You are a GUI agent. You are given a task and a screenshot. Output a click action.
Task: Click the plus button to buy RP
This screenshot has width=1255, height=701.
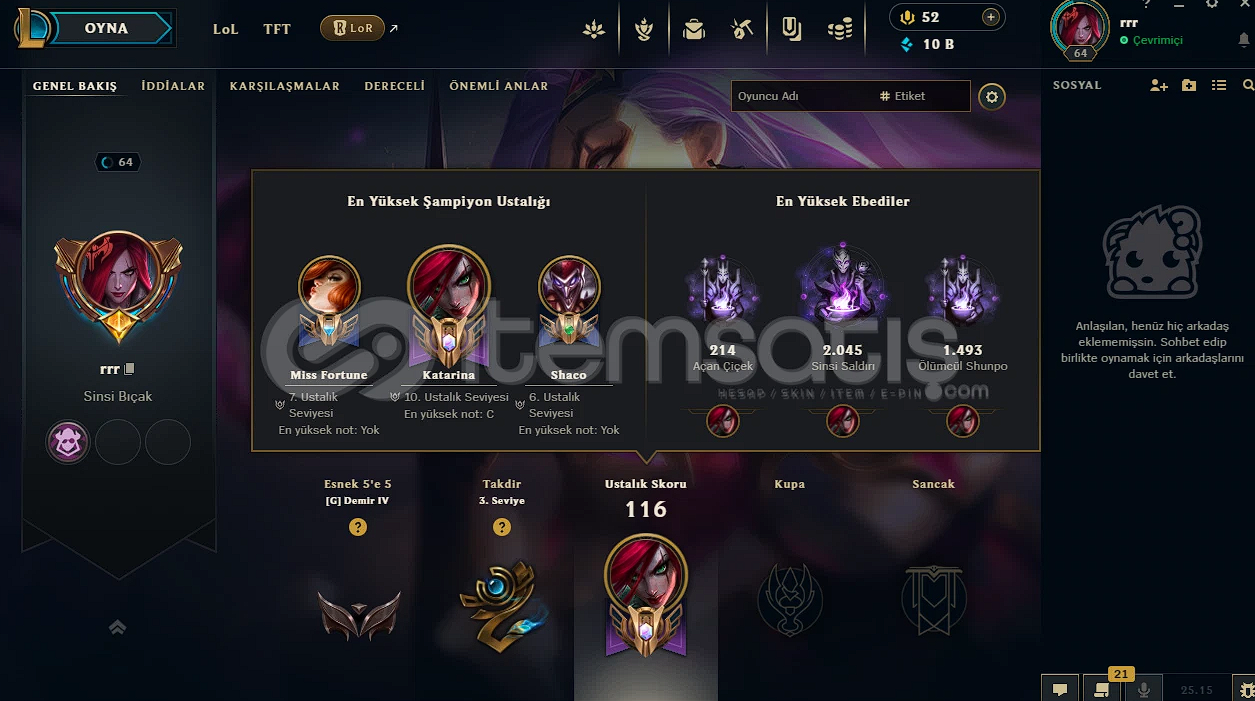pyautogui.click(x=991, y=17)
